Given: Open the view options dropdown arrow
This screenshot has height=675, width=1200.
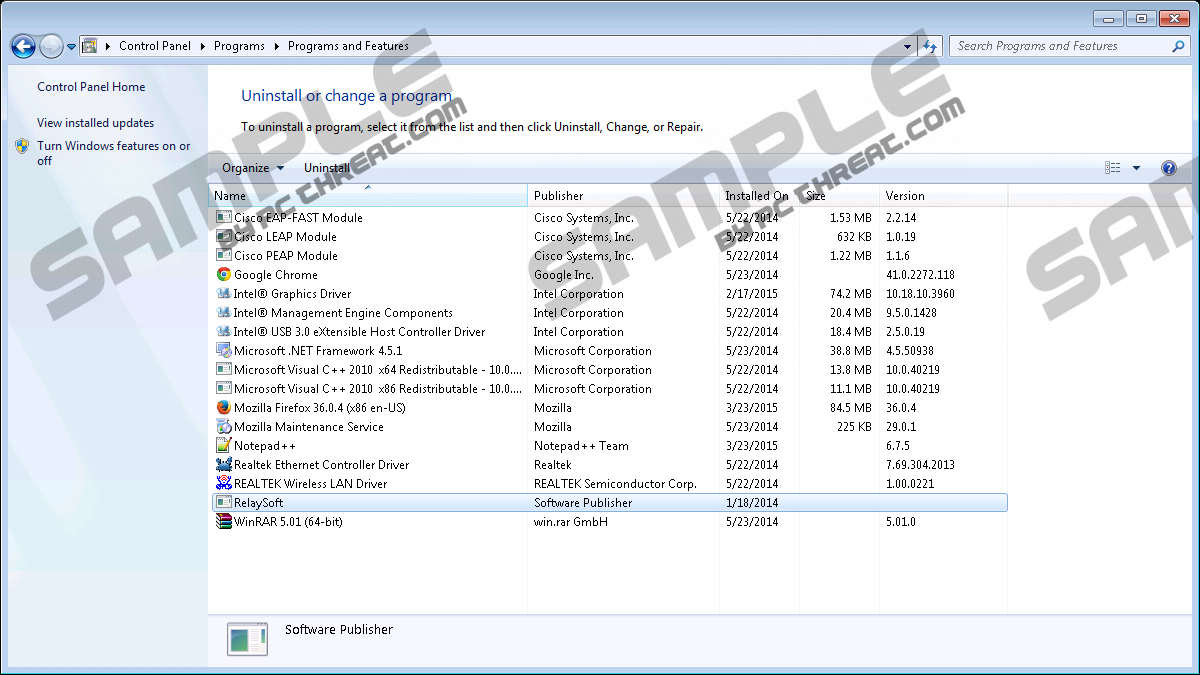Looking at the screenshot, I should [x=1136, y=168].
